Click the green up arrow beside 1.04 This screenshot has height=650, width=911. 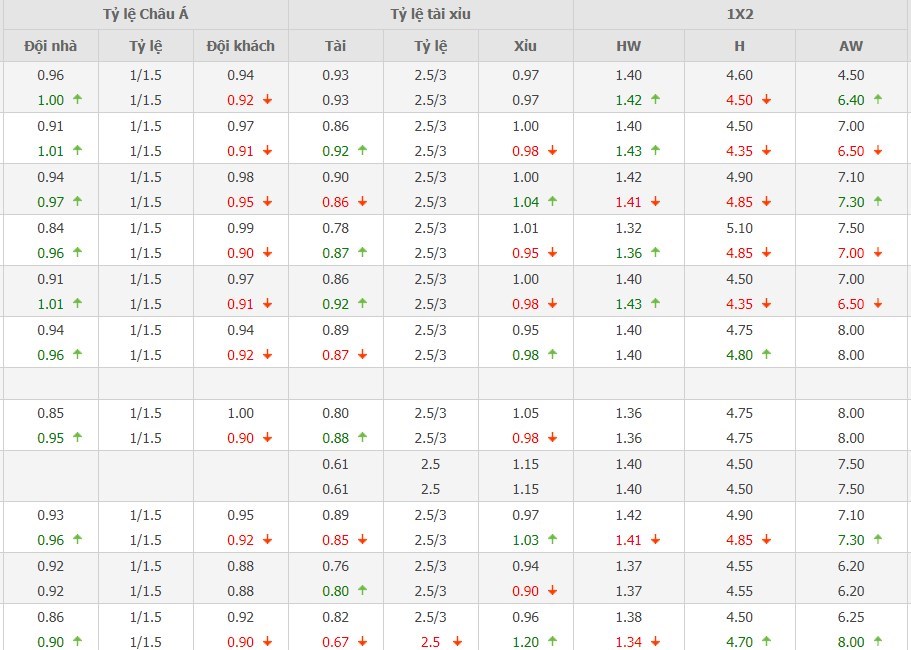[x=552, y=202]
